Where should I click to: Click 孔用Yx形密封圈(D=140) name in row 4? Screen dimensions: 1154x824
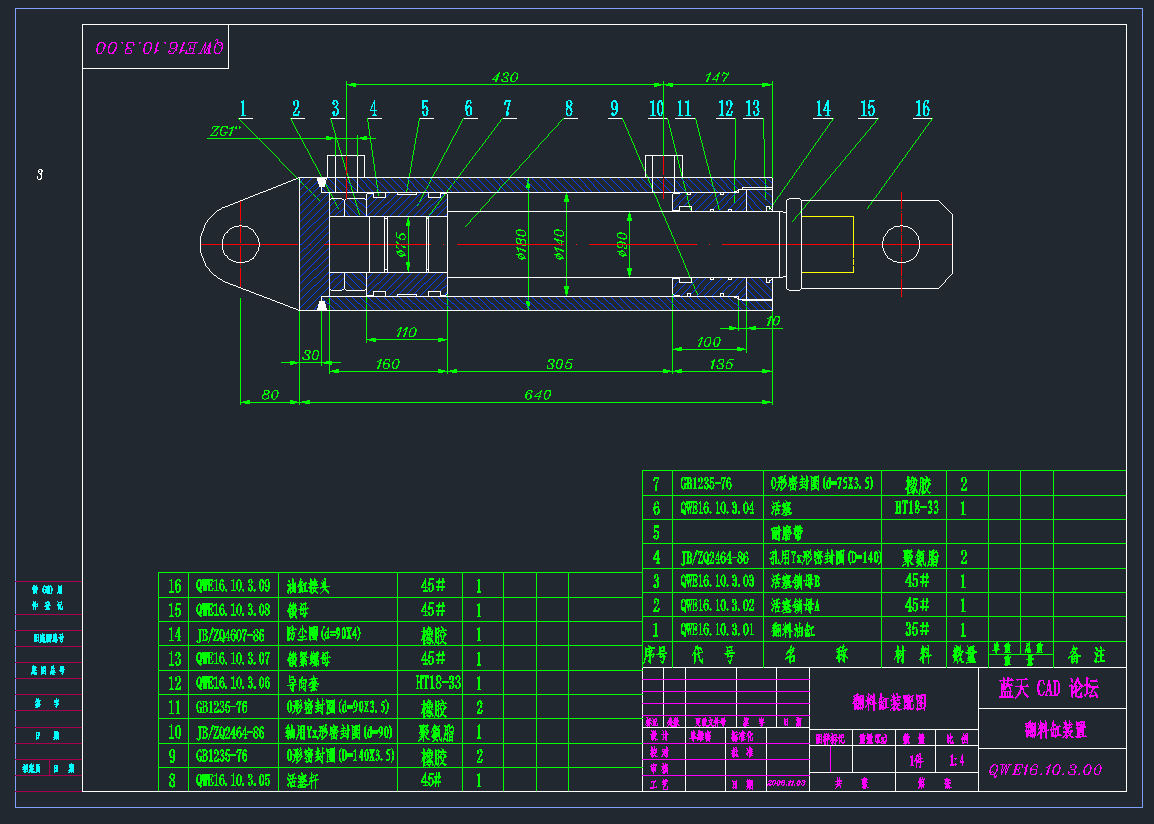[825, 558]
